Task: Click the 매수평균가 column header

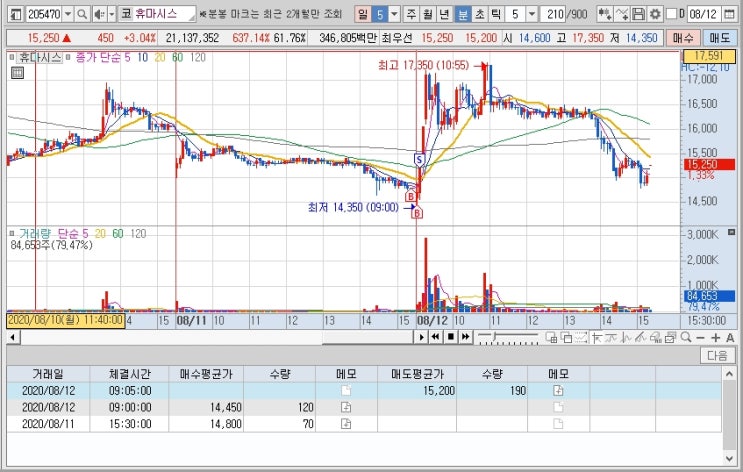Action: (x=206, y=374)
